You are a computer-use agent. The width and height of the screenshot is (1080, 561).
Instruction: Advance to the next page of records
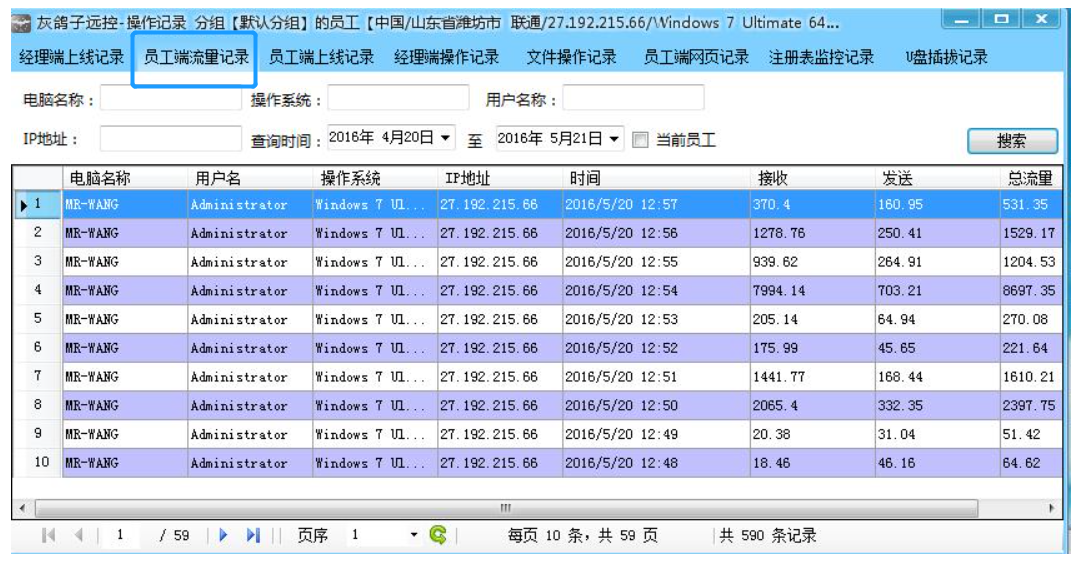click(x=222, y=536)
